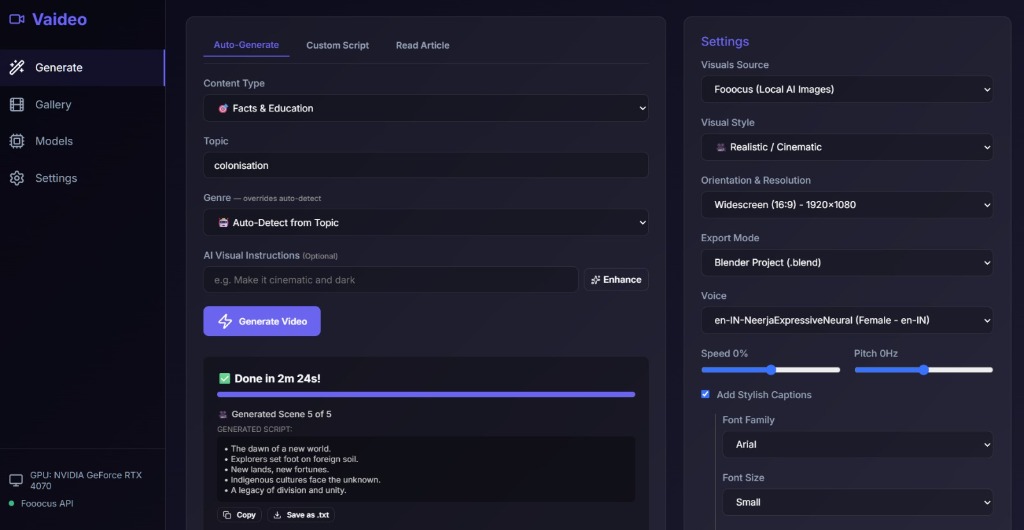Click the Generate magic wand icon
Viewport: 1024px width, 530px height.
click(x=17, y=67)
